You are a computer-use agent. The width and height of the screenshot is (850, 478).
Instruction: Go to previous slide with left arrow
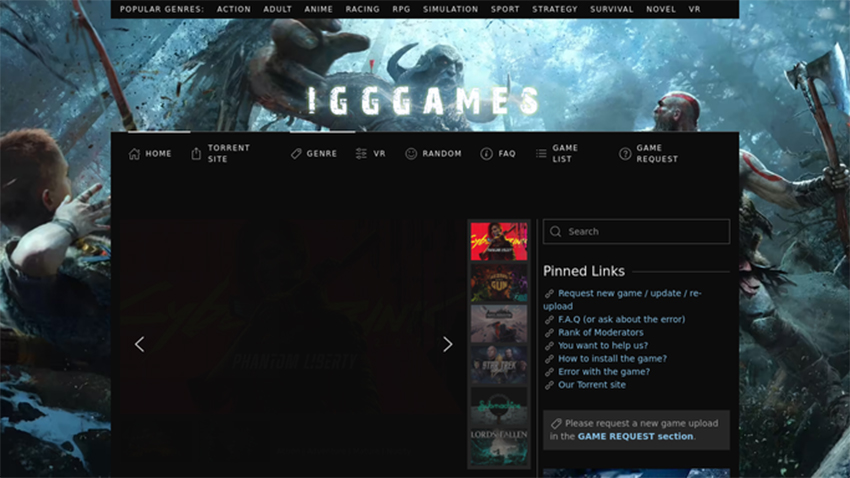tap(140, 344)
